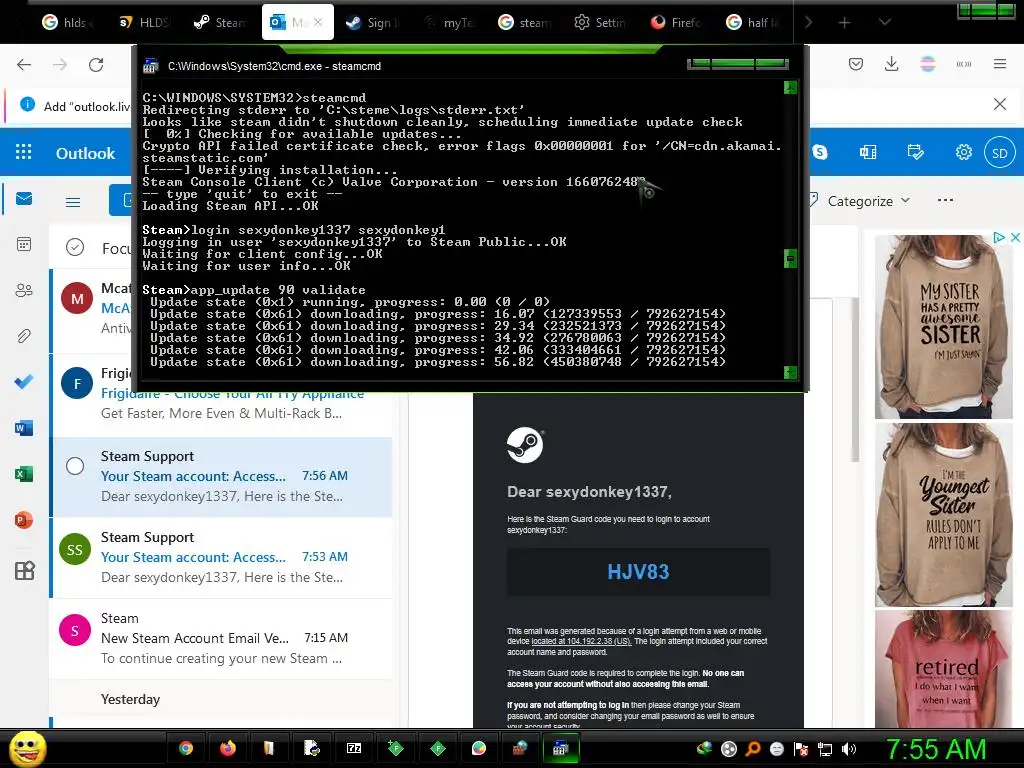
Task: Open People in the Outlook sidebar
Action: (x=24, y=290)
